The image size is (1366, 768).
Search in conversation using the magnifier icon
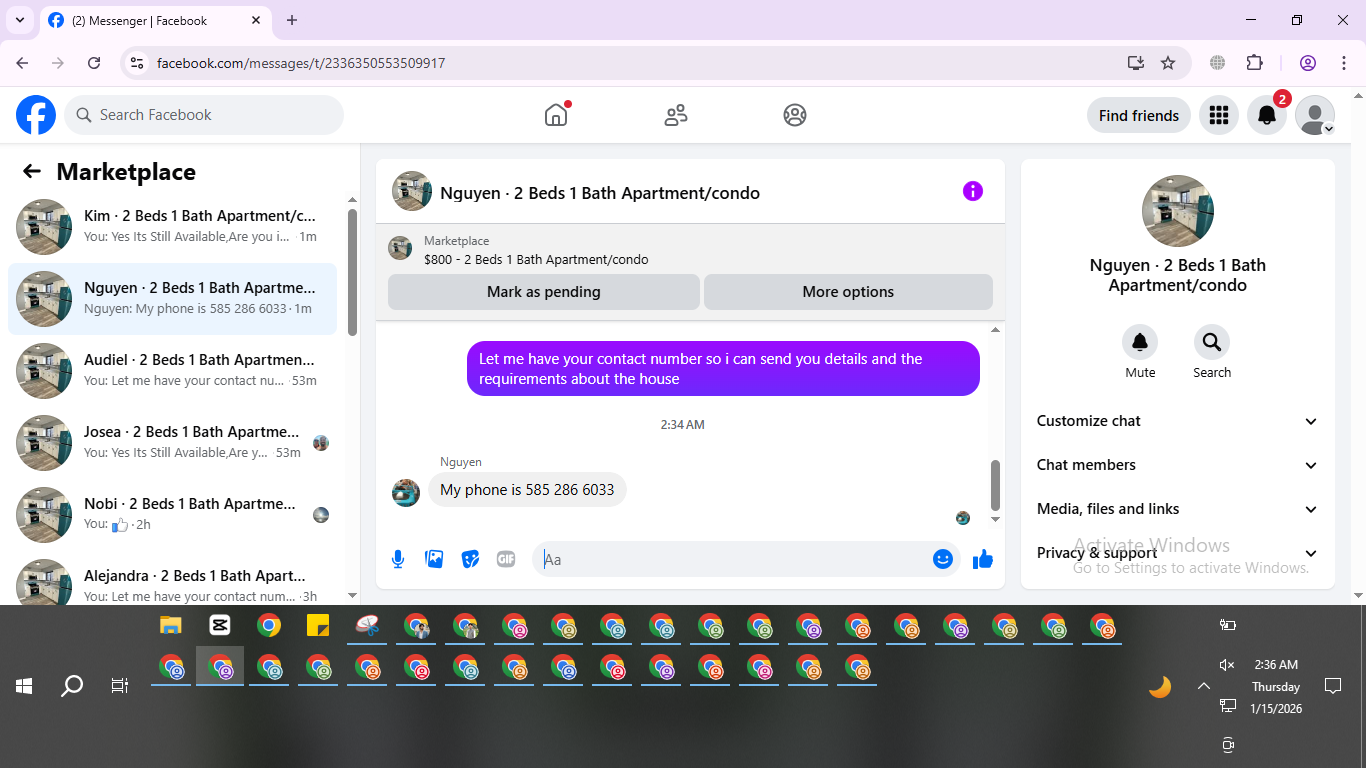1212,343
